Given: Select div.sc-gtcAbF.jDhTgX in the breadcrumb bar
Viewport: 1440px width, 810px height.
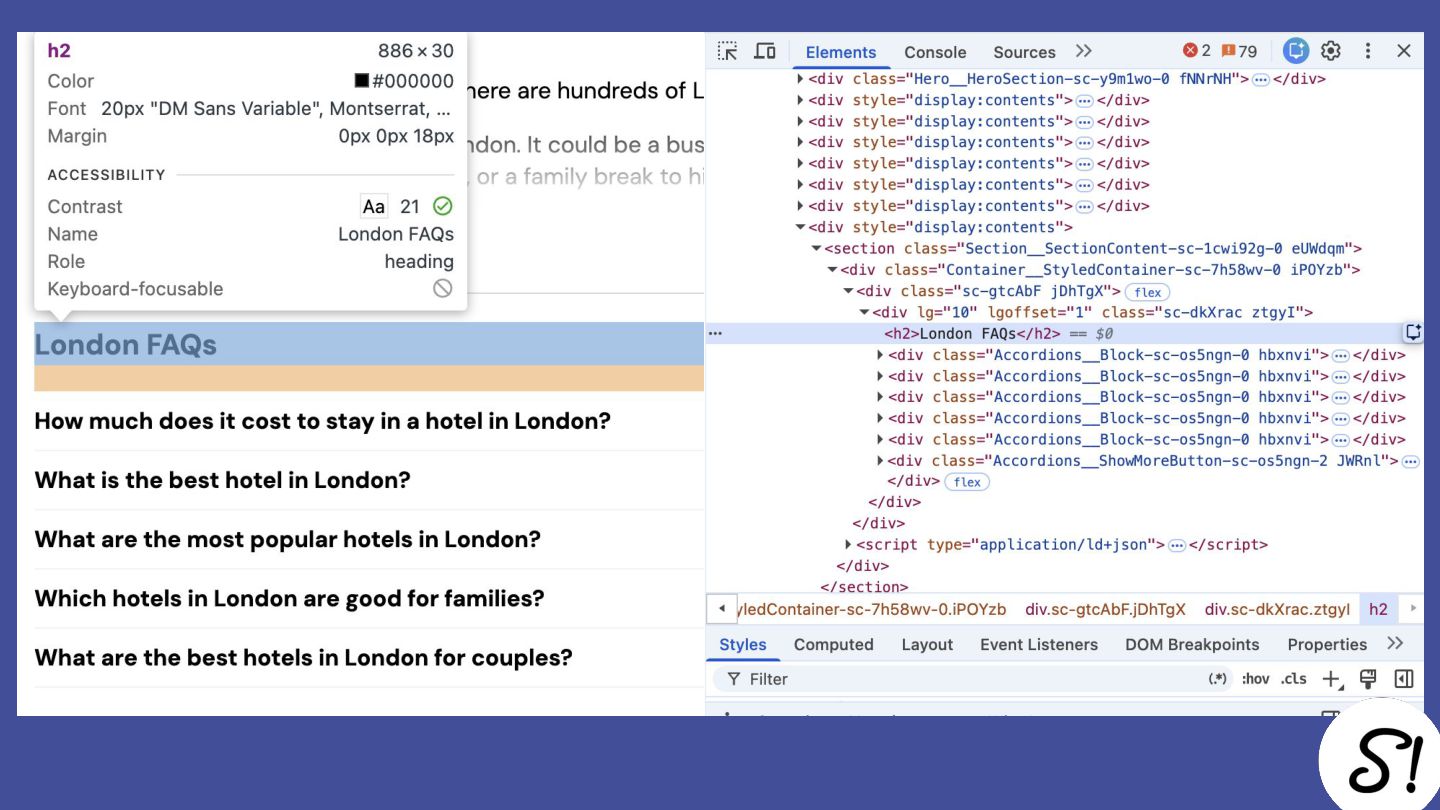Looking at the screenshot, I should coord(1106,609).
